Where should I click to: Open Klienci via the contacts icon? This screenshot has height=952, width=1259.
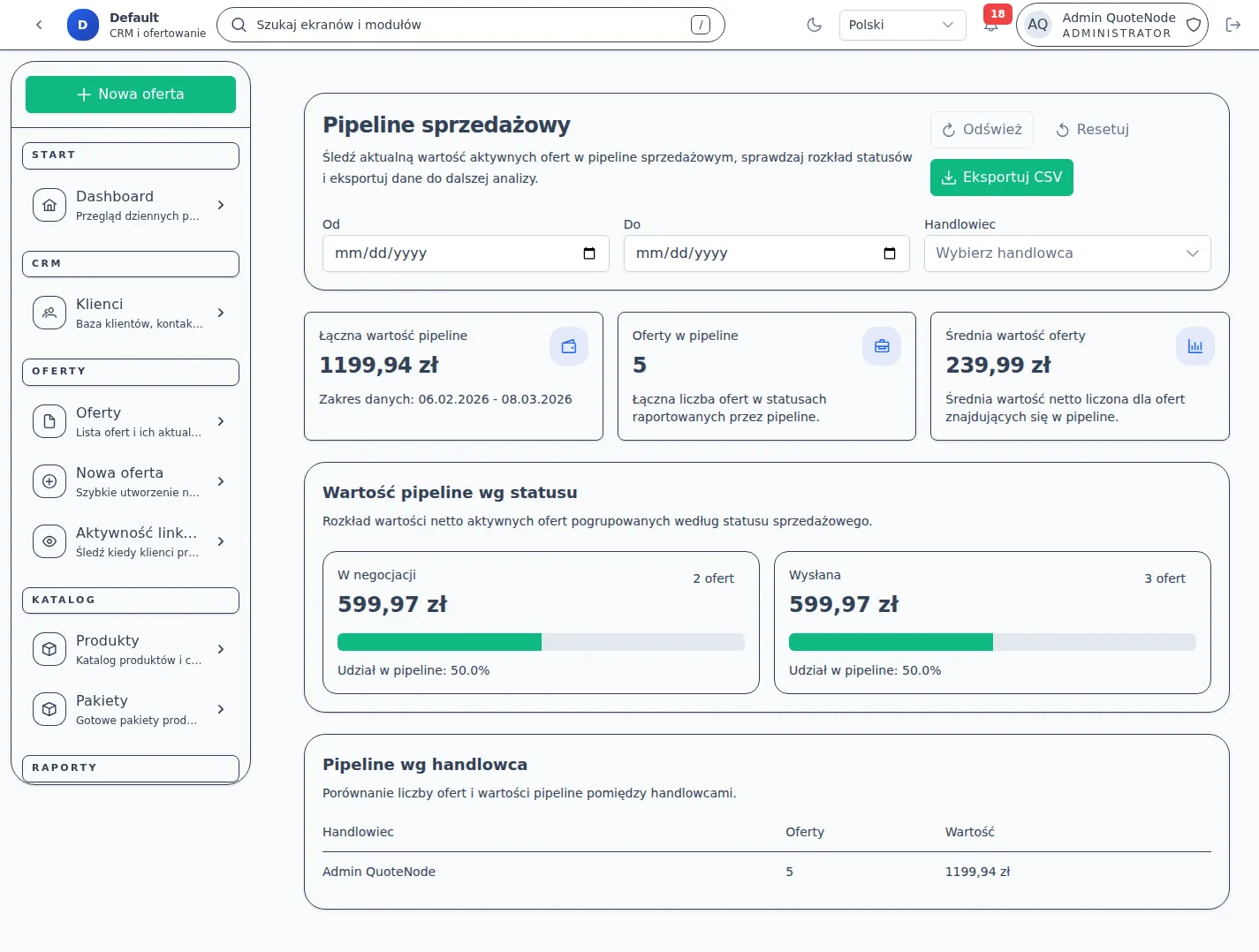click(49, 312)
